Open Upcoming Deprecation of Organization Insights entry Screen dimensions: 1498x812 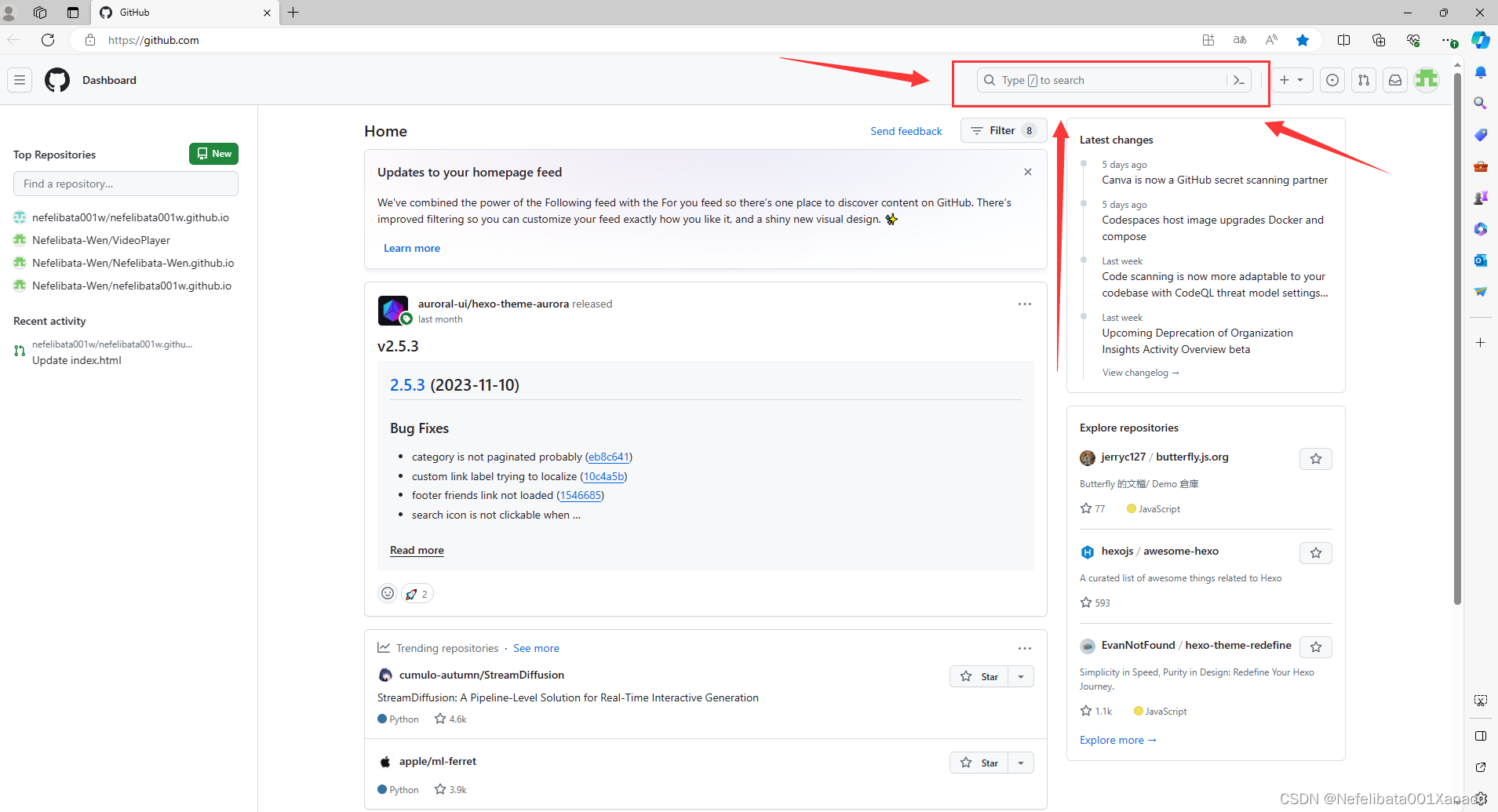click(1197, 341)
